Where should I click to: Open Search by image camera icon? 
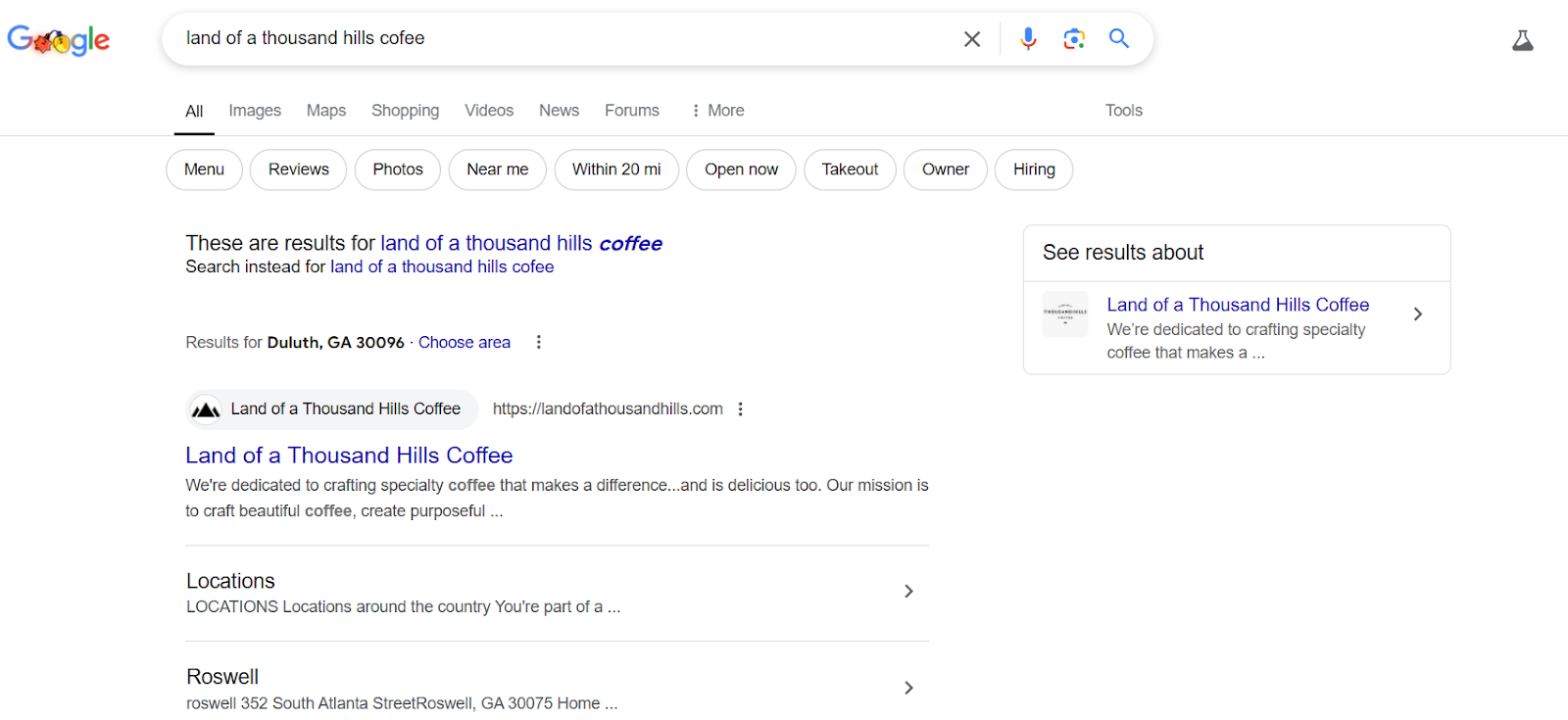[1074, 39]
